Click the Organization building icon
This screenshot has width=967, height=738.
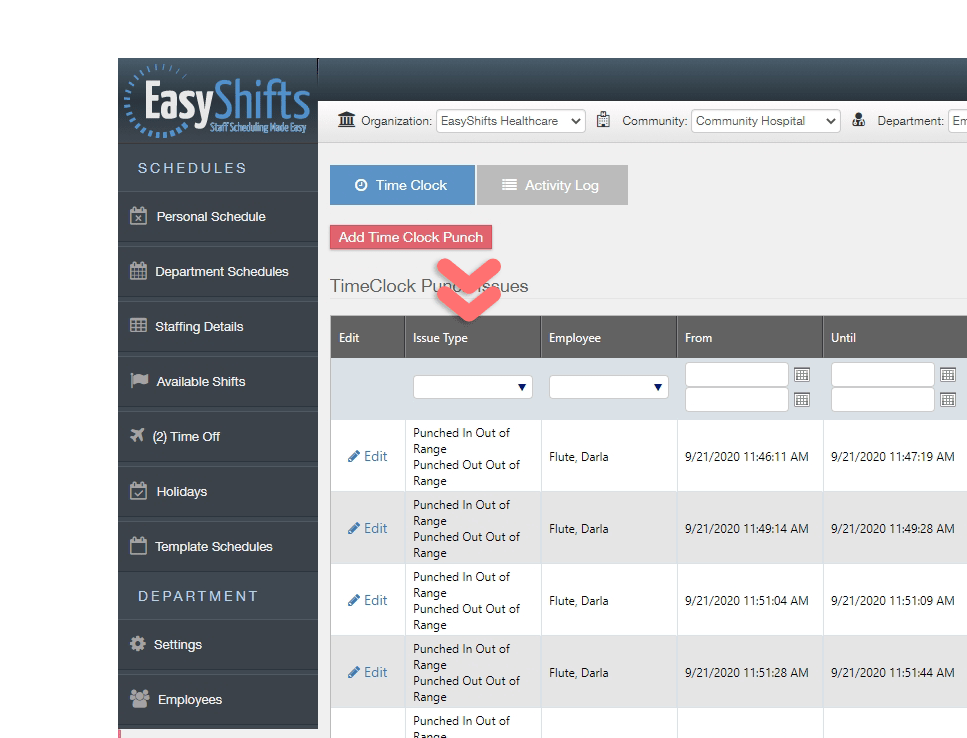point(347,120)
